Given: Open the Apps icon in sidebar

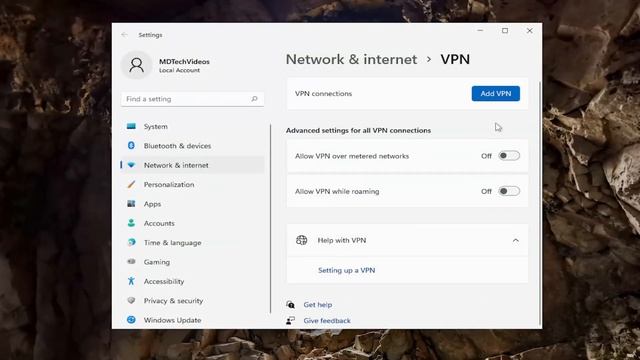Looking at the screenshot, I should pyautogui.click(x=131, y=203).
